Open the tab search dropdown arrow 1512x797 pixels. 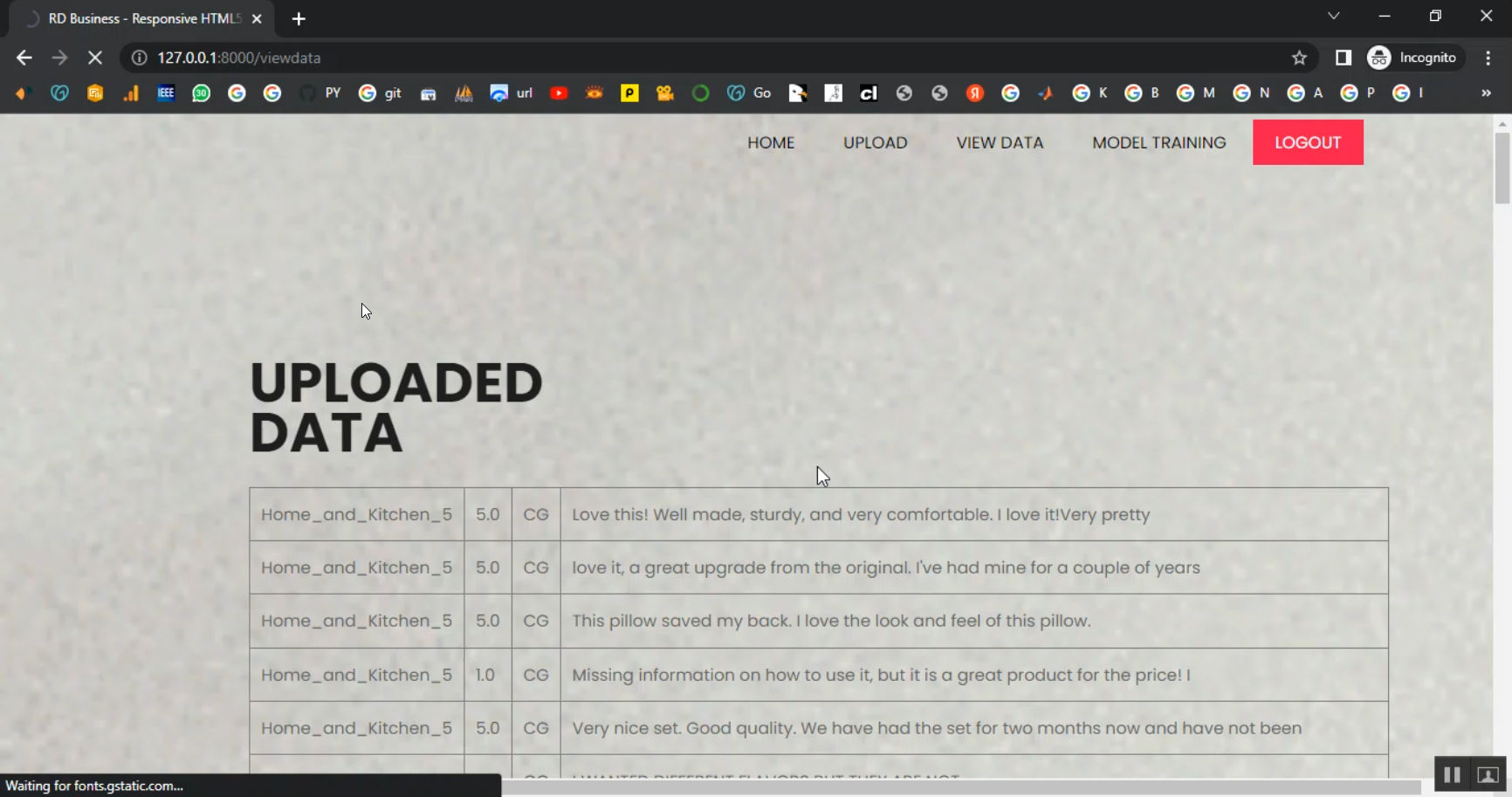tap(1333, 16)
